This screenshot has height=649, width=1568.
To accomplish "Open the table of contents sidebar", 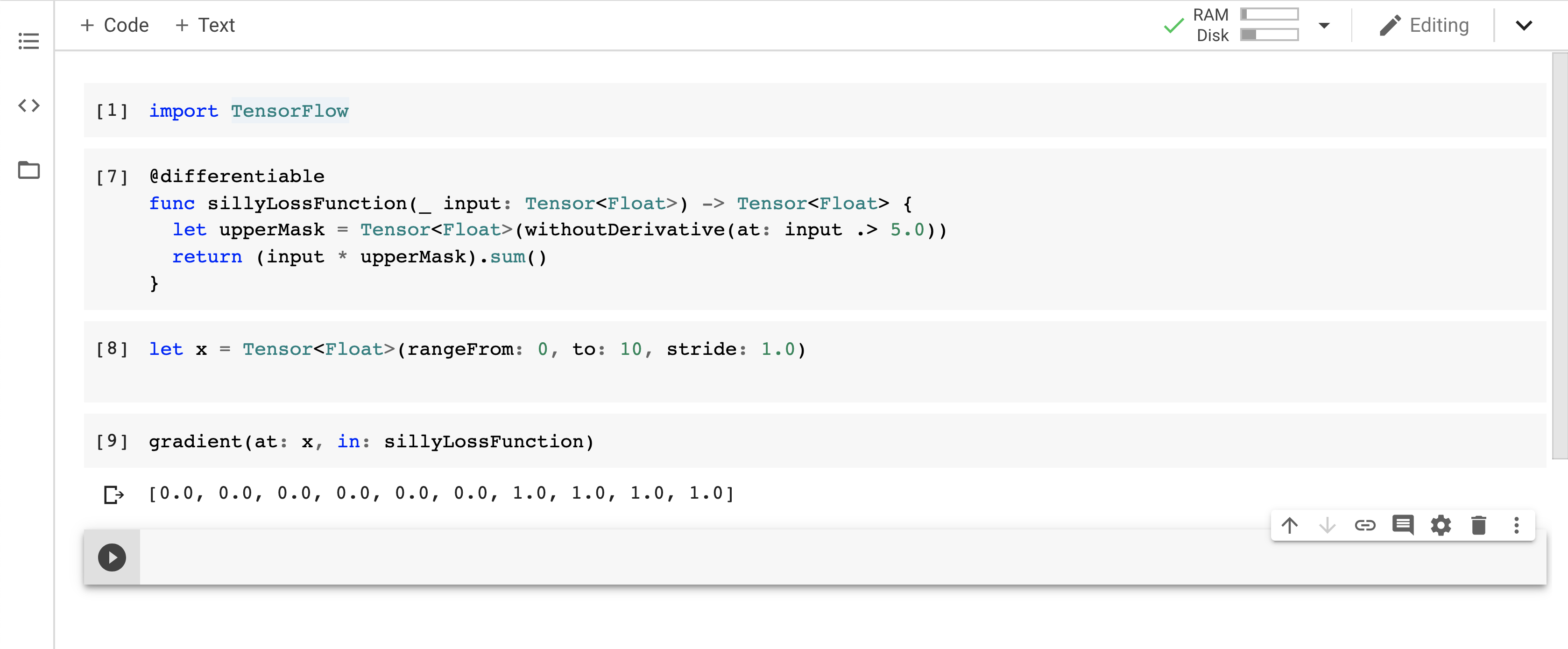I will tap(28, 41).
